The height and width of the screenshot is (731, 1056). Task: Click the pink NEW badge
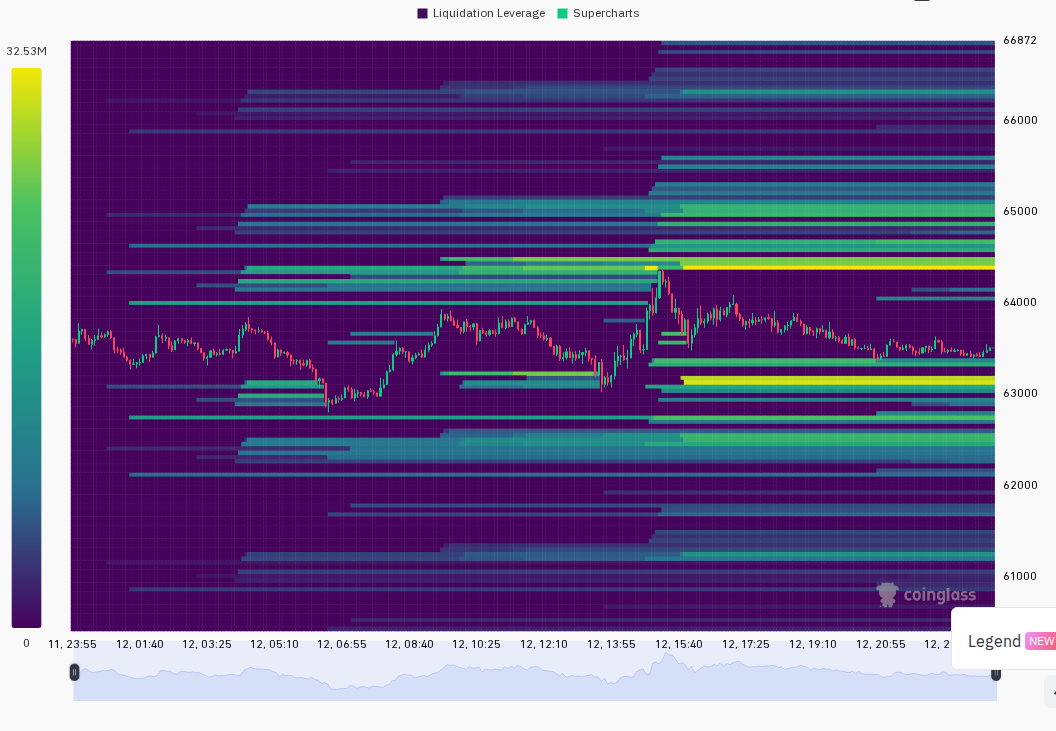(1041, 641)
